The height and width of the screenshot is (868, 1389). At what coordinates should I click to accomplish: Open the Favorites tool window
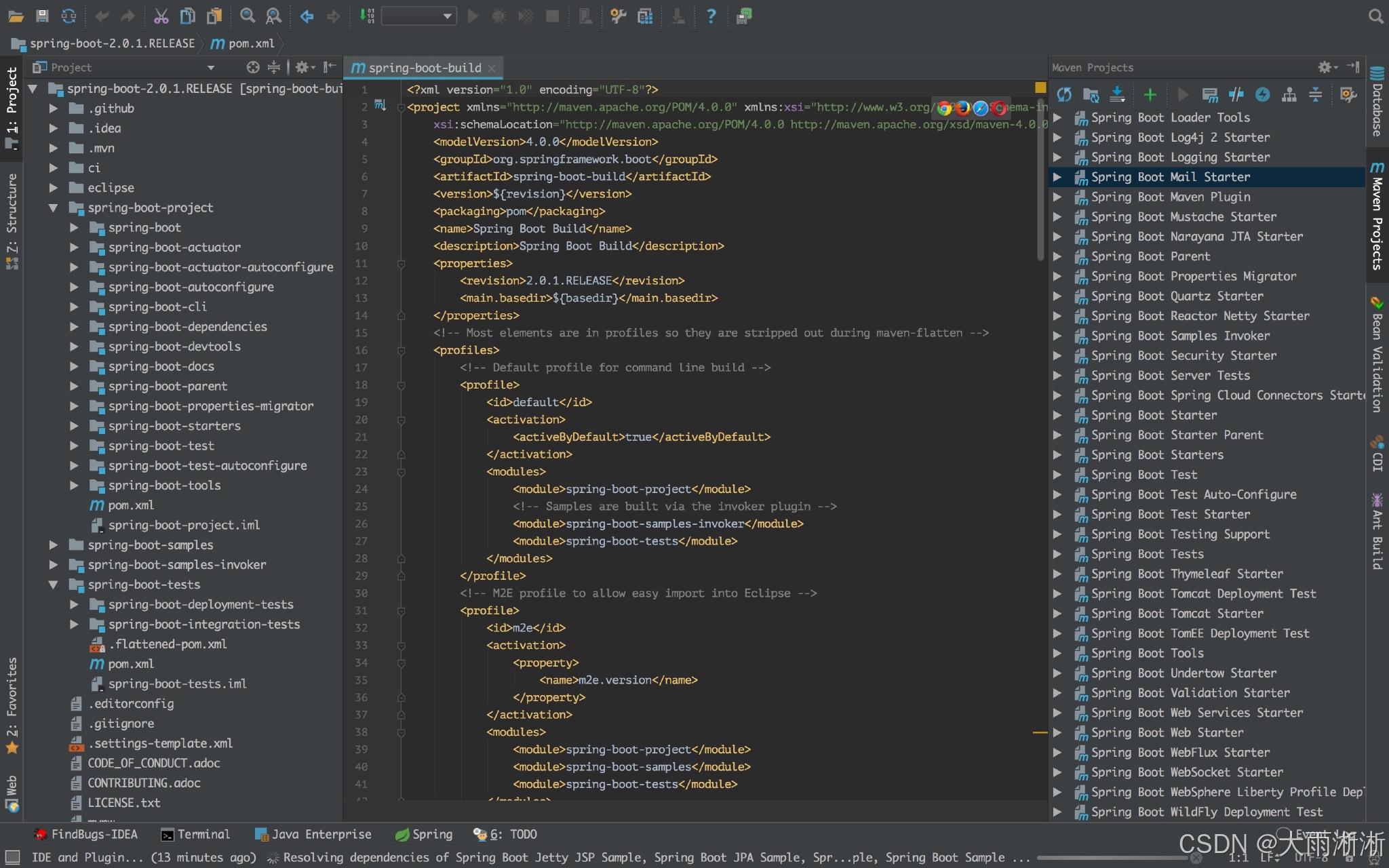pos(12,705)
